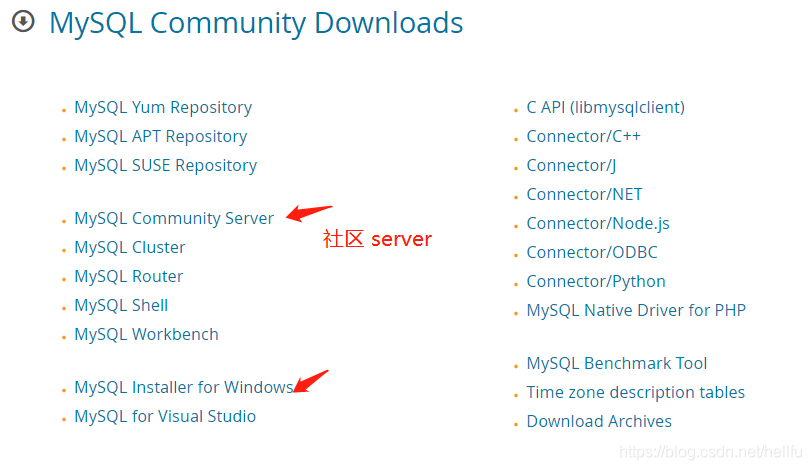Open Connector/C++ download link
Image resolution: width=811 pixels, height=470 pixels.
(x=583, y=137)
